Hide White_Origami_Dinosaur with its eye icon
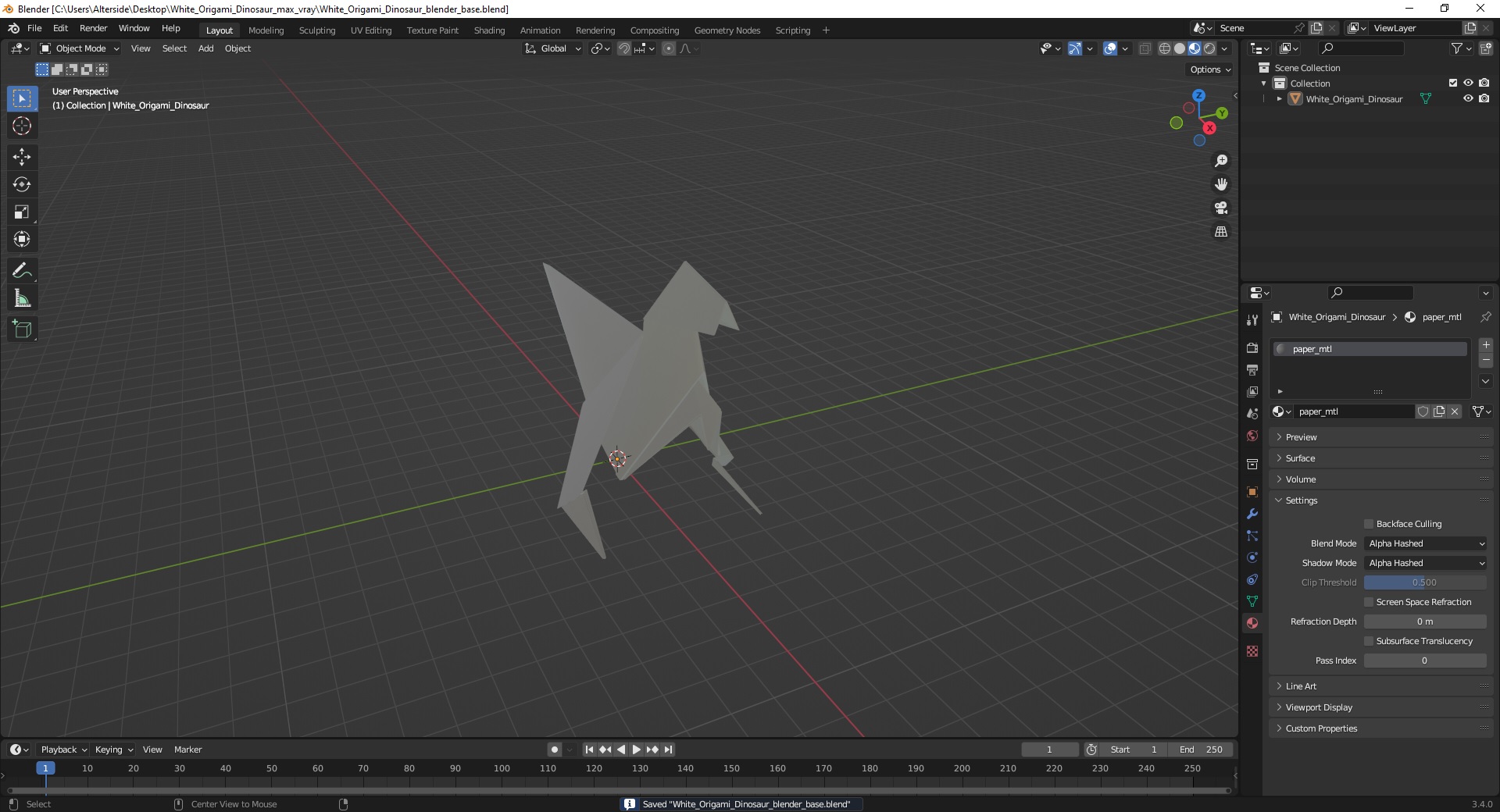 tap(1468, 98)
